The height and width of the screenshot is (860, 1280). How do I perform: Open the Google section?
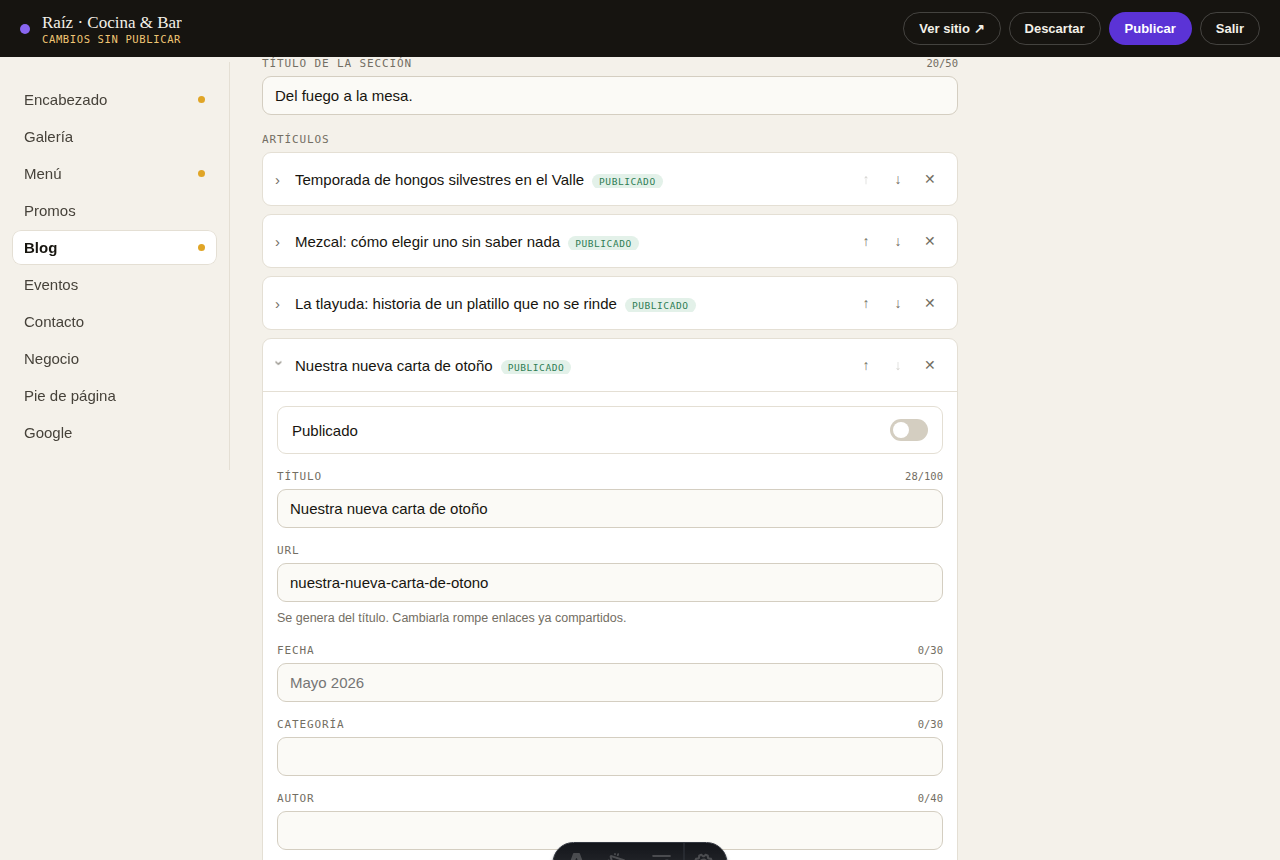tap(114, 433)
